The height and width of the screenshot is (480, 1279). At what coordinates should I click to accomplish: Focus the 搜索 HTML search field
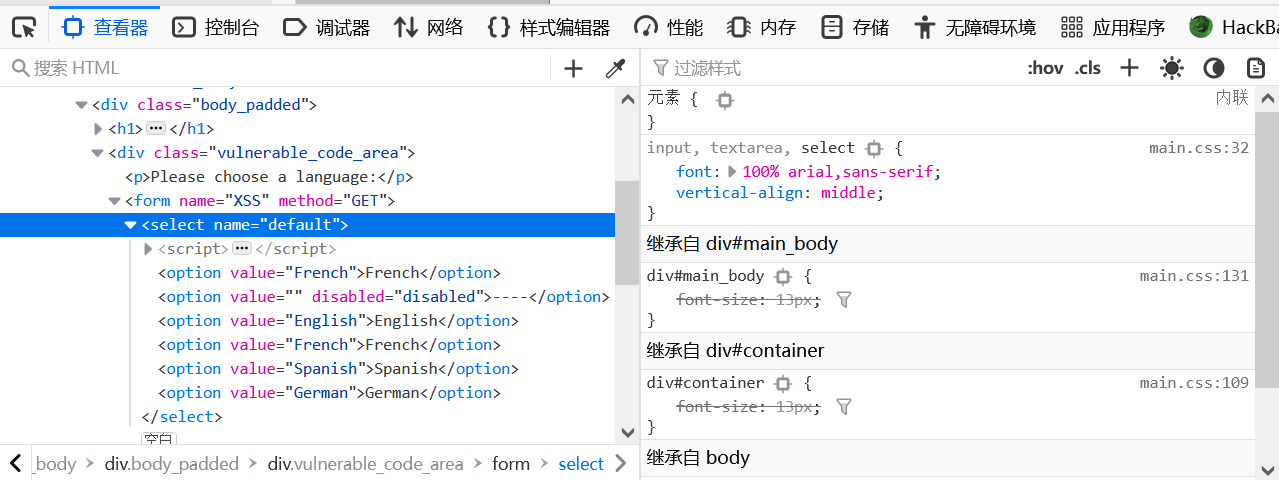pyautogui.click(x=278, y=68)
